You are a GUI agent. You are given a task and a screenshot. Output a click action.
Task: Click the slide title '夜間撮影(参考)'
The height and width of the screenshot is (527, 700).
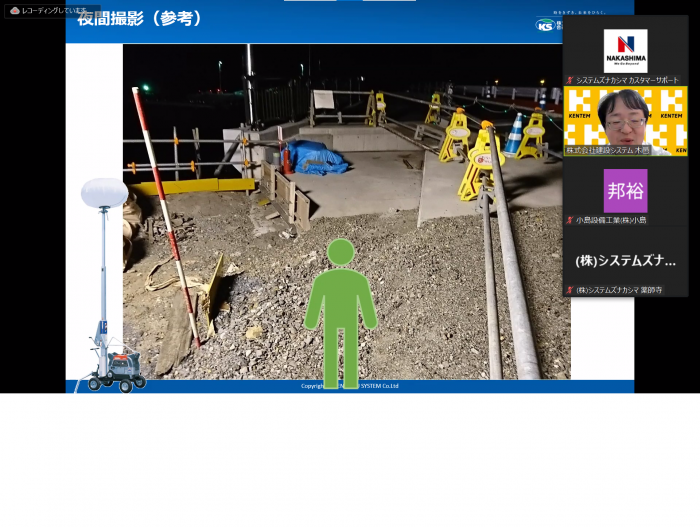pos(140,18)
